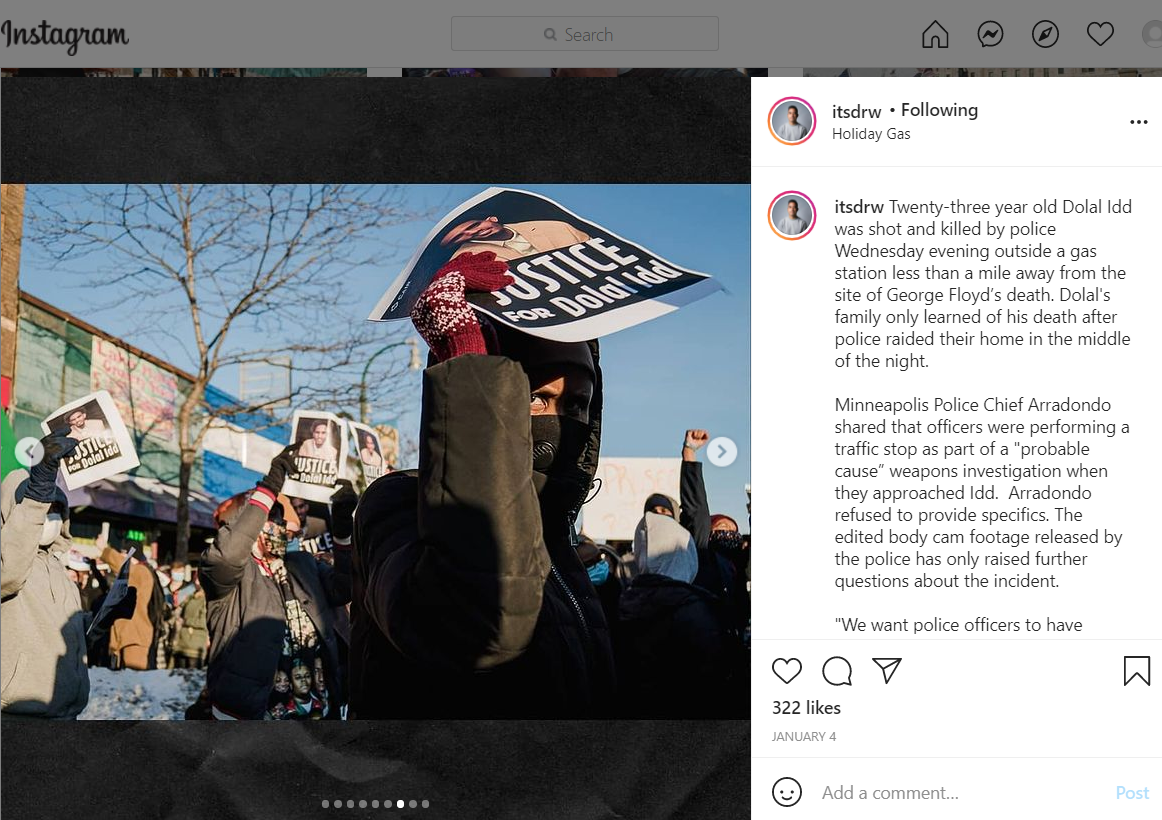
Task: Open the Explore compass icon
Action: pyautogui.click(x=1045, y=34)
